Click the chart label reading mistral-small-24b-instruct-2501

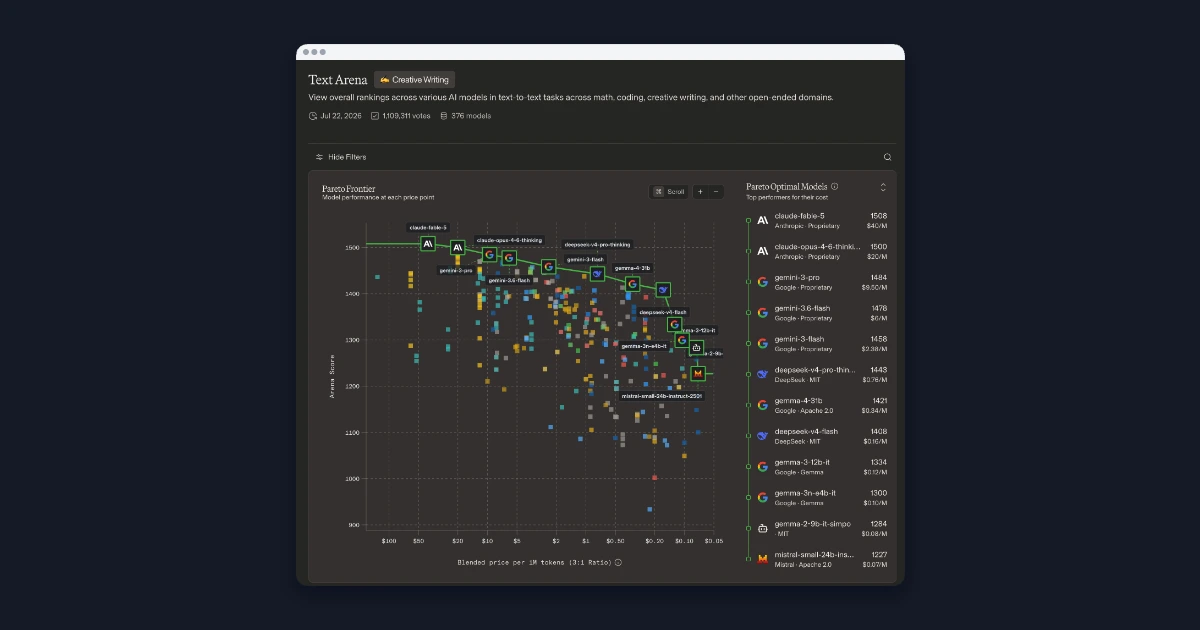click(x=662, y=396)
